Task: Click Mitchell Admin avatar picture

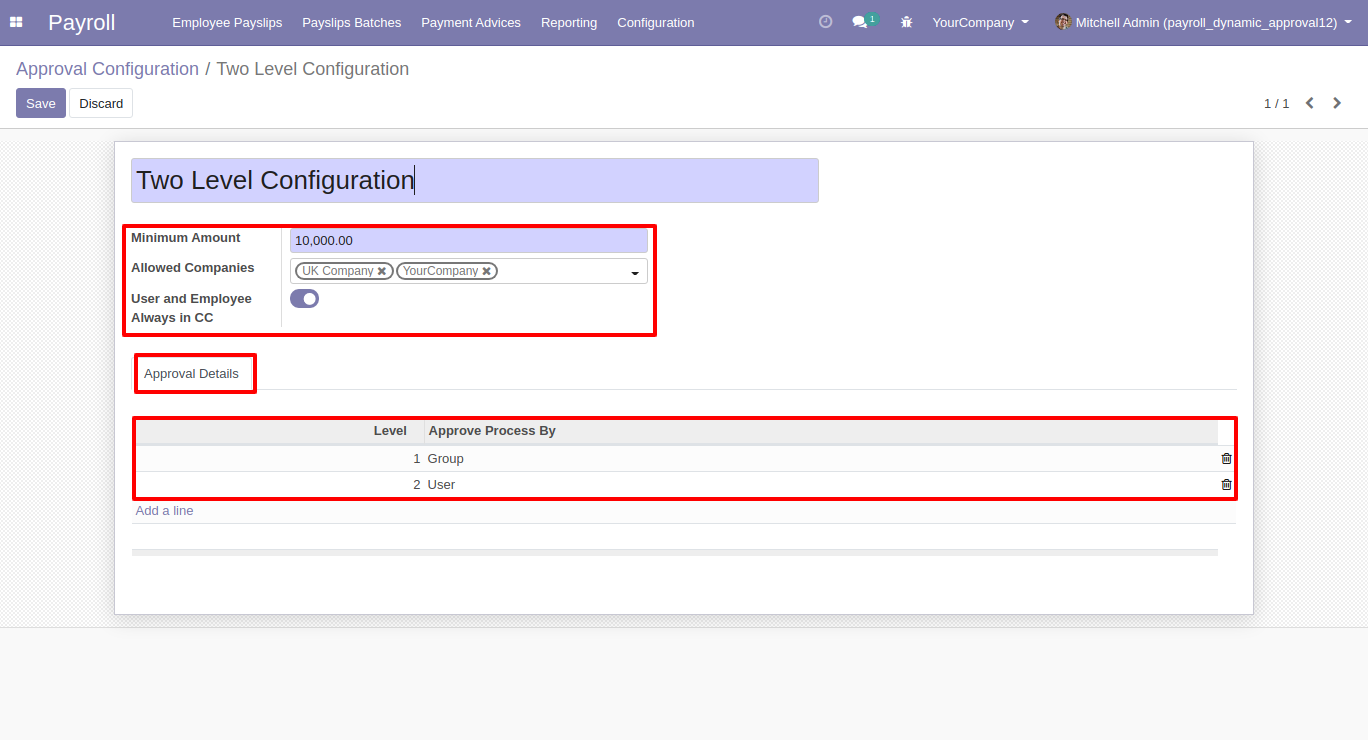Action: coord(1063,22)
